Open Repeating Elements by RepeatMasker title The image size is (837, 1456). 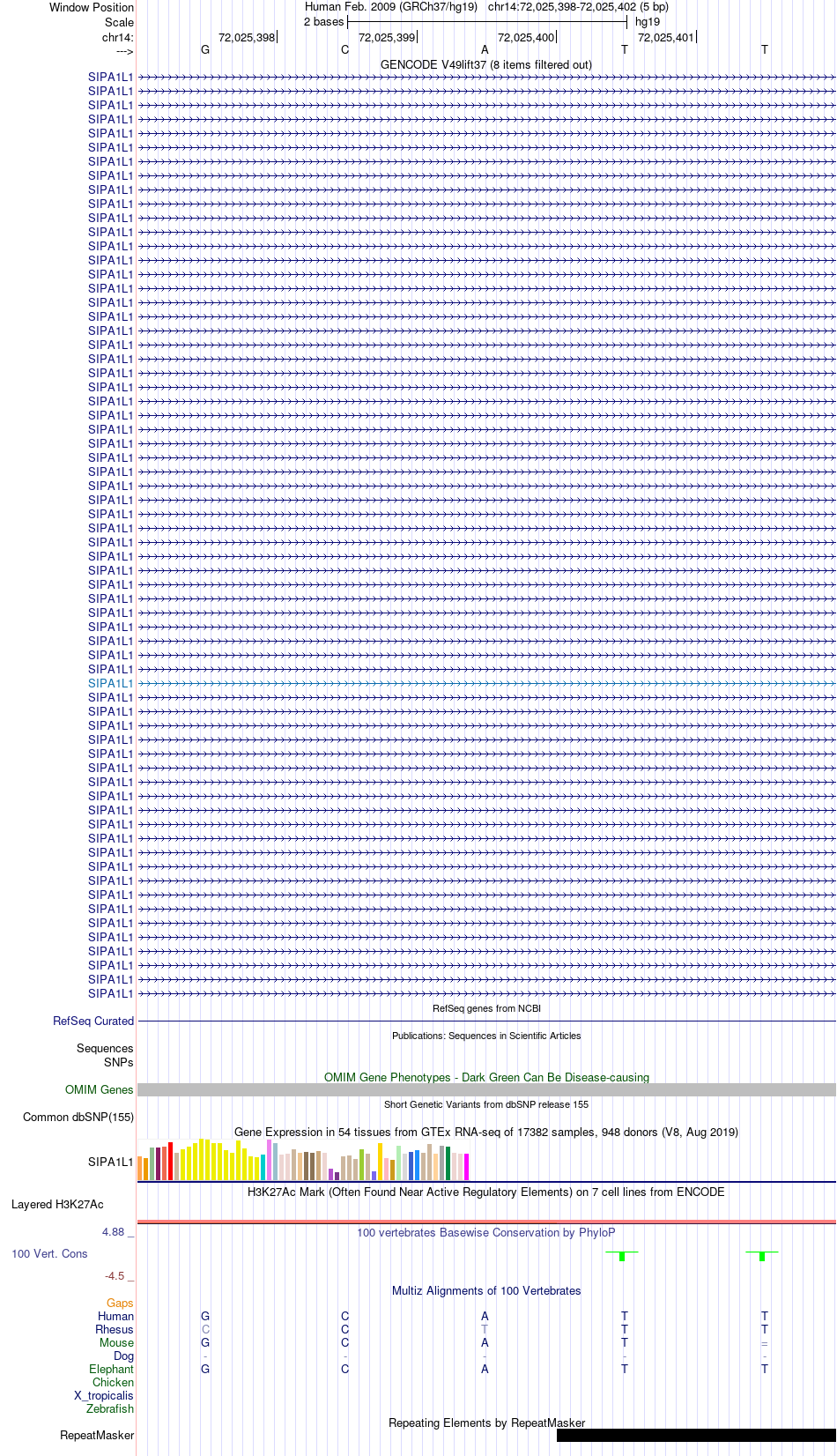tap(486, 1423)
